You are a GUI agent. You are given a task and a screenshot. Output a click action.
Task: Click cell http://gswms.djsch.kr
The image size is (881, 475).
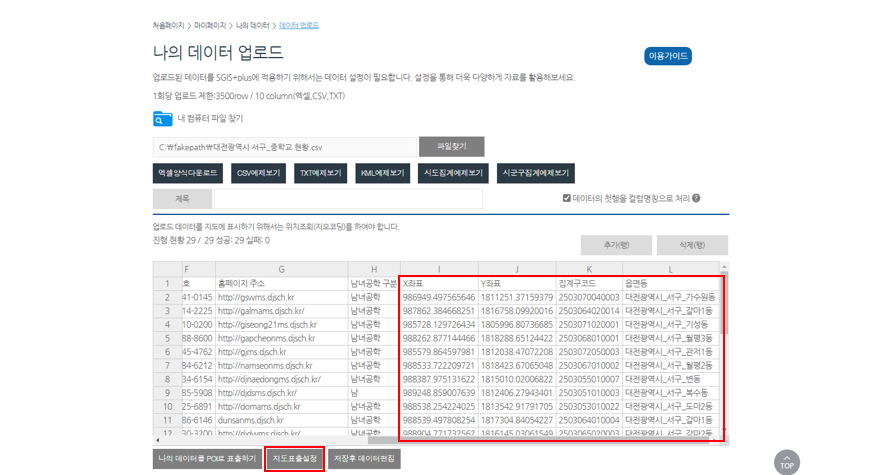pos(281,297)
